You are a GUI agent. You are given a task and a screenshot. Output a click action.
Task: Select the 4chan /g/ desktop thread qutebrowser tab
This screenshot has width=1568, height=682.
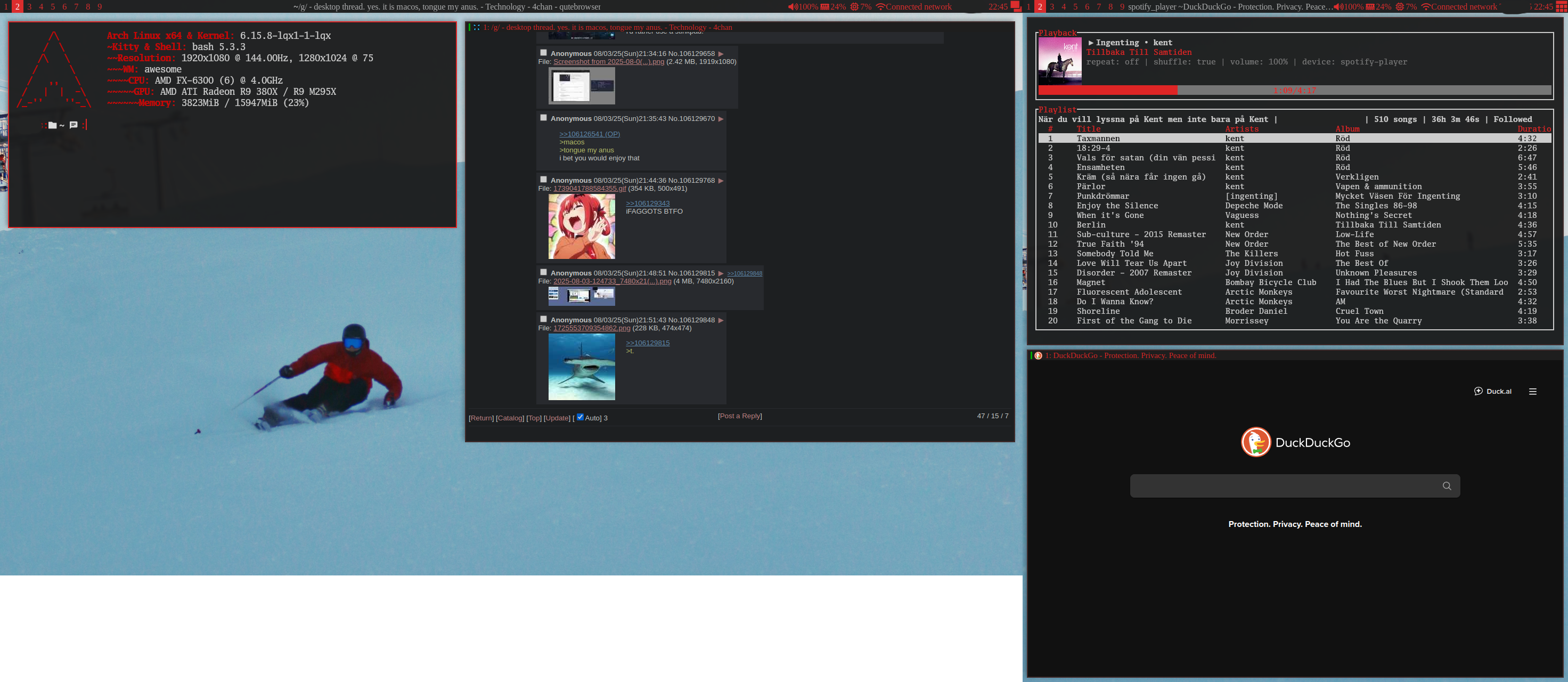pyautogui.click(x=607, y=27)
